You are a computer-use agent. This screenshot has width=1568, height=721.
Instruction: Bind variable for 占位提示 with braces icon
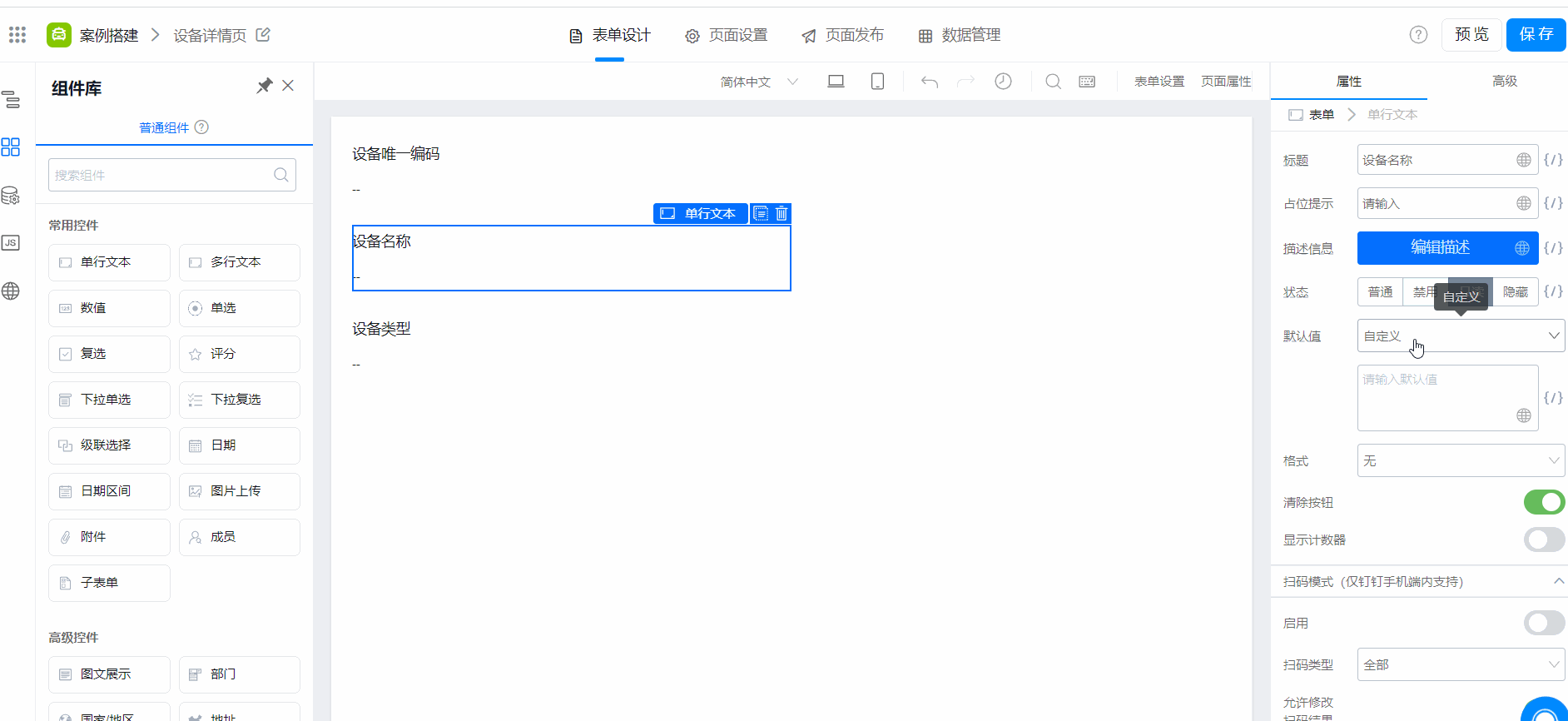coord(1553,203)
